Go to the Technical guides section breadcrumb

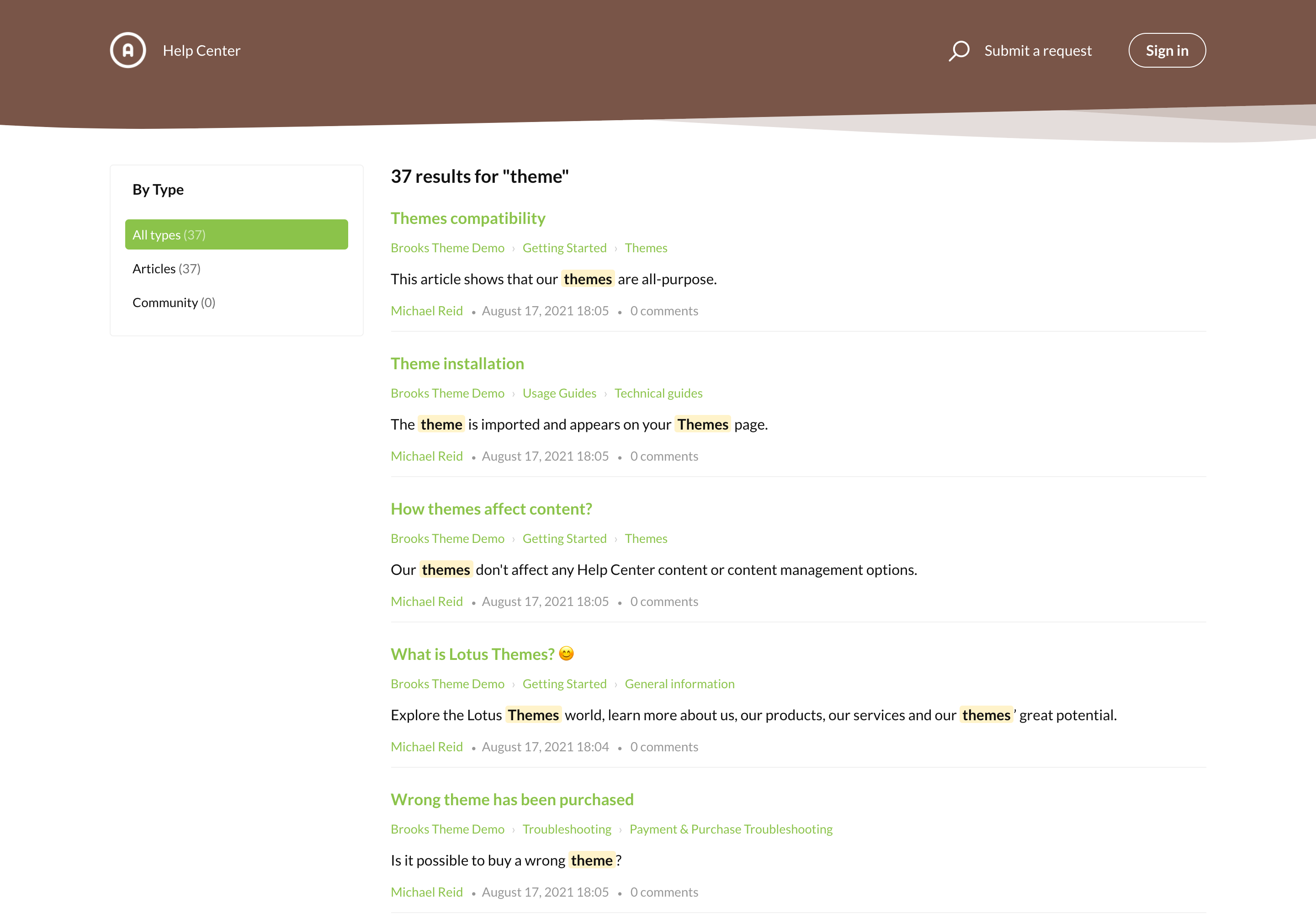658,393
